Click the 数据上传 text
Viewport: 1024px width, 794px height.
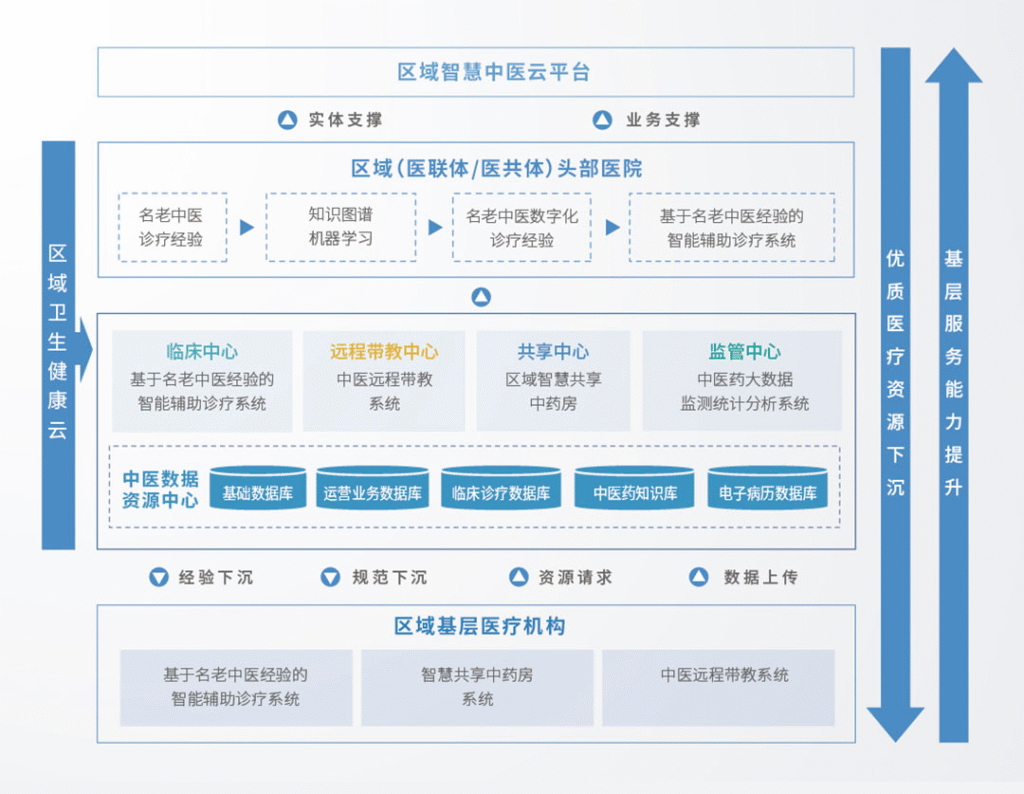[x=761, y=577]
